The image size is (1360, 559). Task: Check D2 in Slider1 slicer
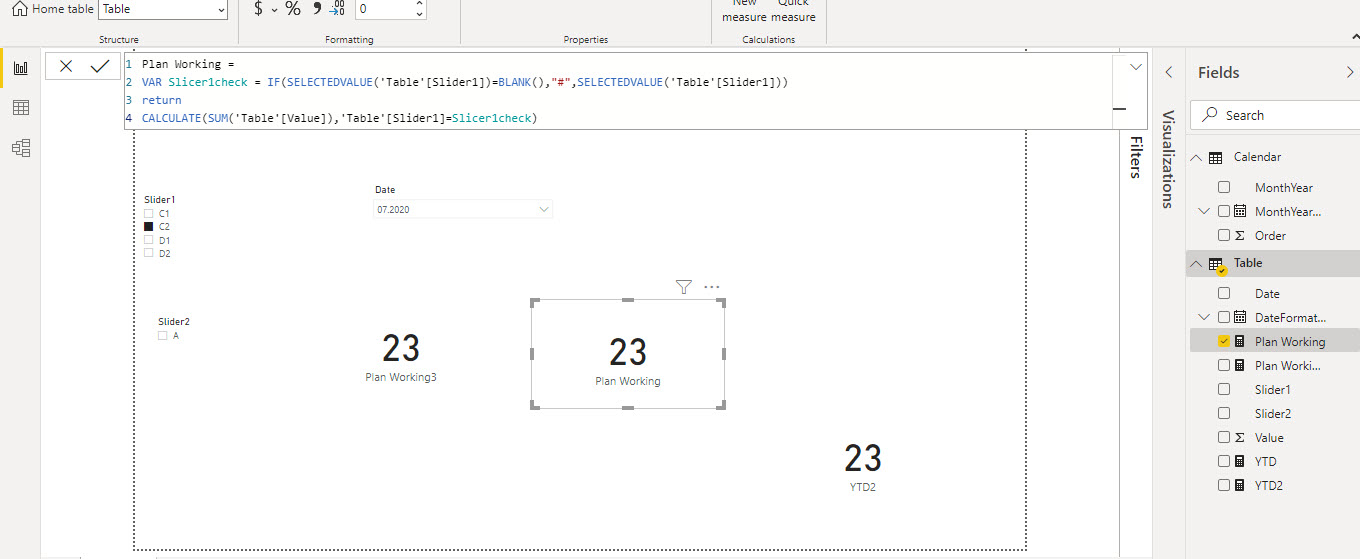(x=149, y=253)
